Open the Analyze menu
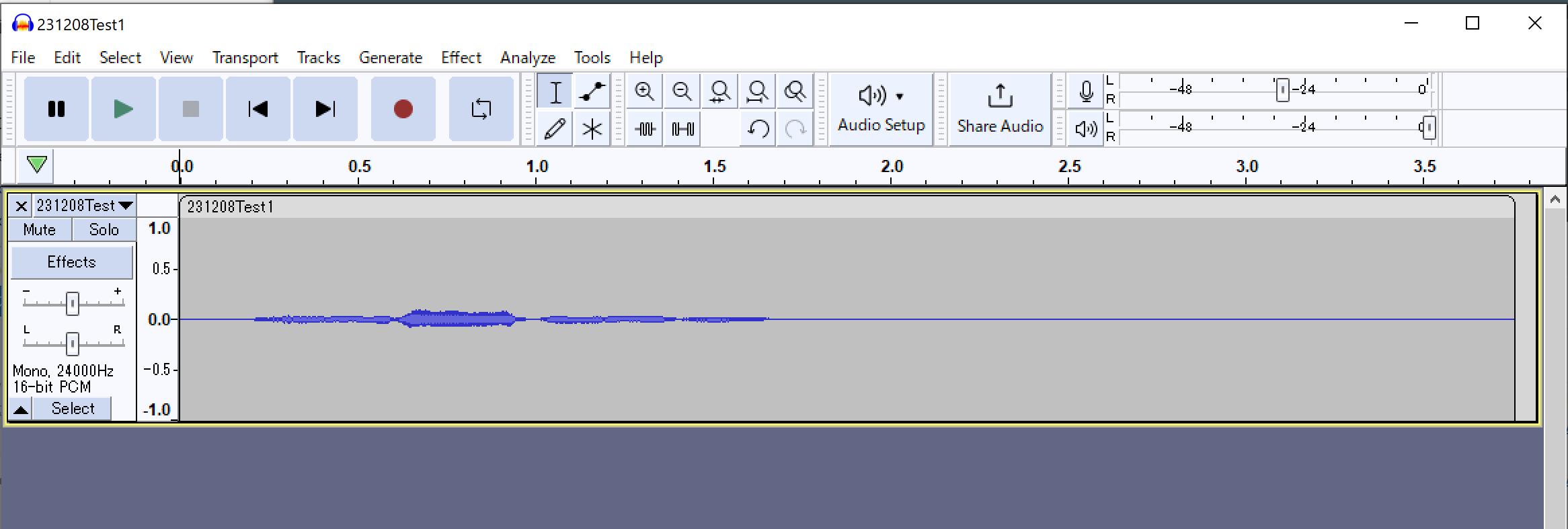 [528, 58]
